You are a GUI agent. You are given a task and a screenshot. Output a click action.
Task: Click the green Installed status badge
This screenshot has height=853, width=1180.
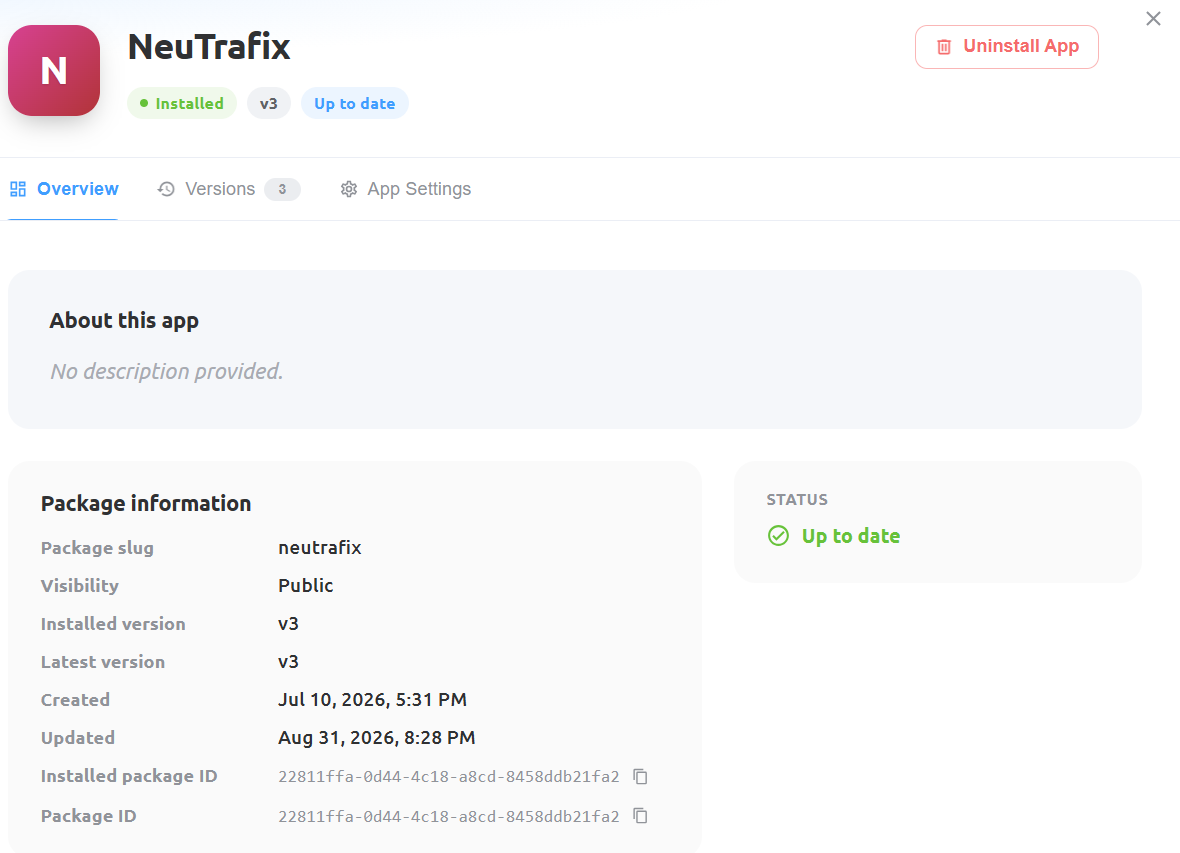(x=181, y=103)
